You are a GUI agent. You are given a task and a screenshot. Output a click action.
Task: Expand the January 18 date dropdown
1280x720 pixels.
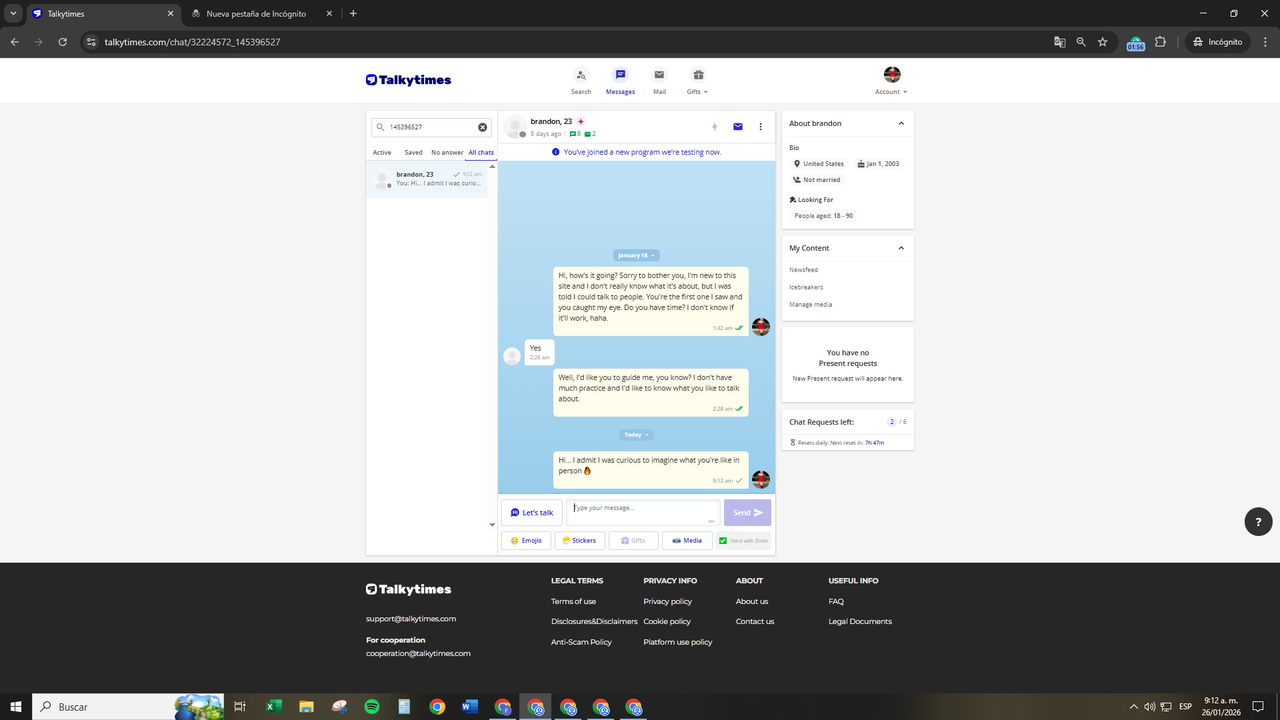pyautogui.click(x=635, y=255)
